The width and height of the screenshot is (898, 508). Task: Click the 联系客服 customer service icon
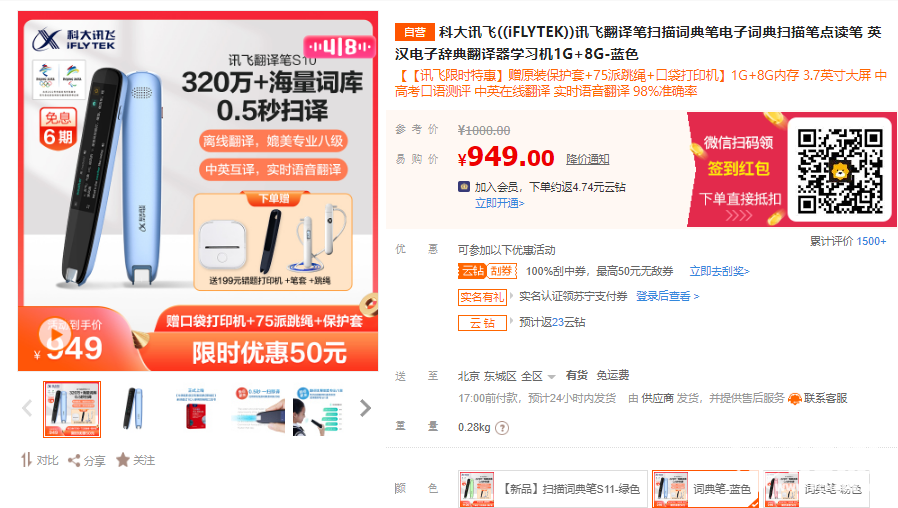point(794,399)
